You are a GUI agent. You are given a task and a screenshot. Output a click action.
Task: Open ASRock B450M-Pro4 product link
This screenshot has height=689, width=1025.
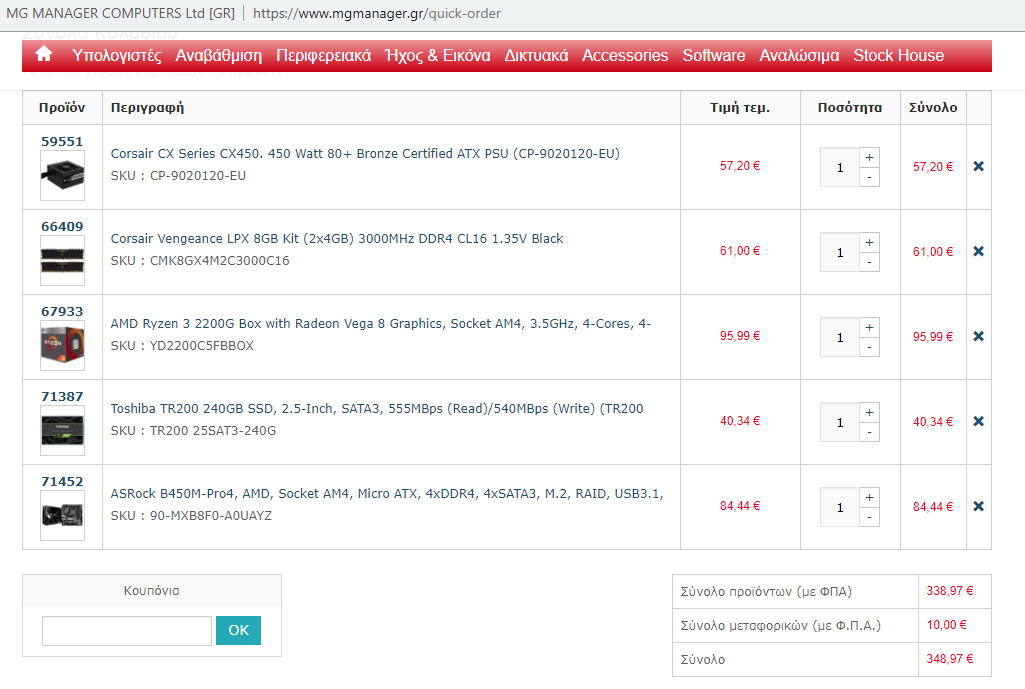tap(387, 494)
